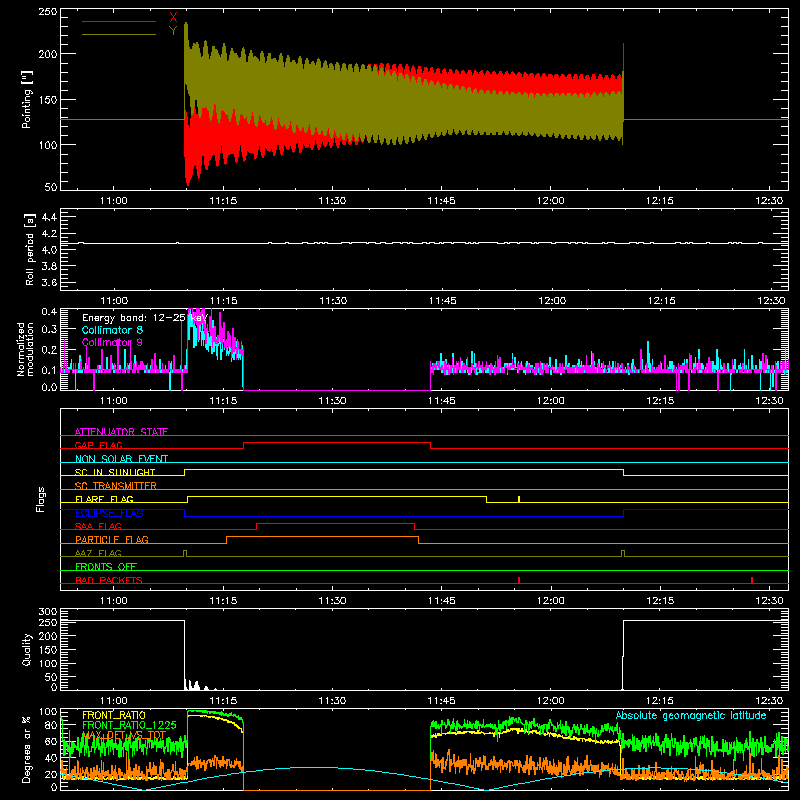Click the yellow FLARE_FLAG spike near 11:55
This screenshot has width=800, height=800.
pos(519,499)
